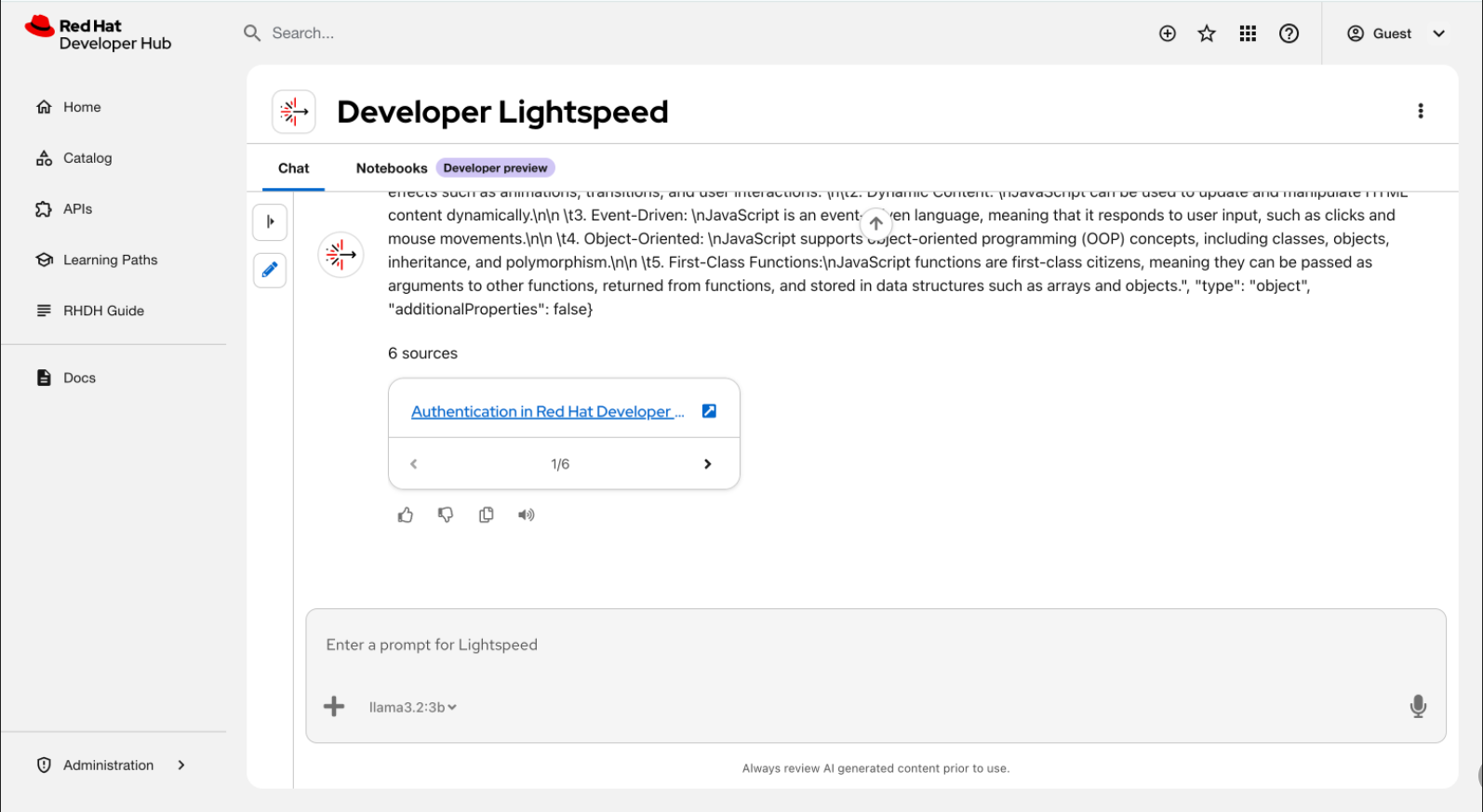Click the attach plus icon
The height and width of the screenshot is (812, 1483).
click(x=334, y=707)
